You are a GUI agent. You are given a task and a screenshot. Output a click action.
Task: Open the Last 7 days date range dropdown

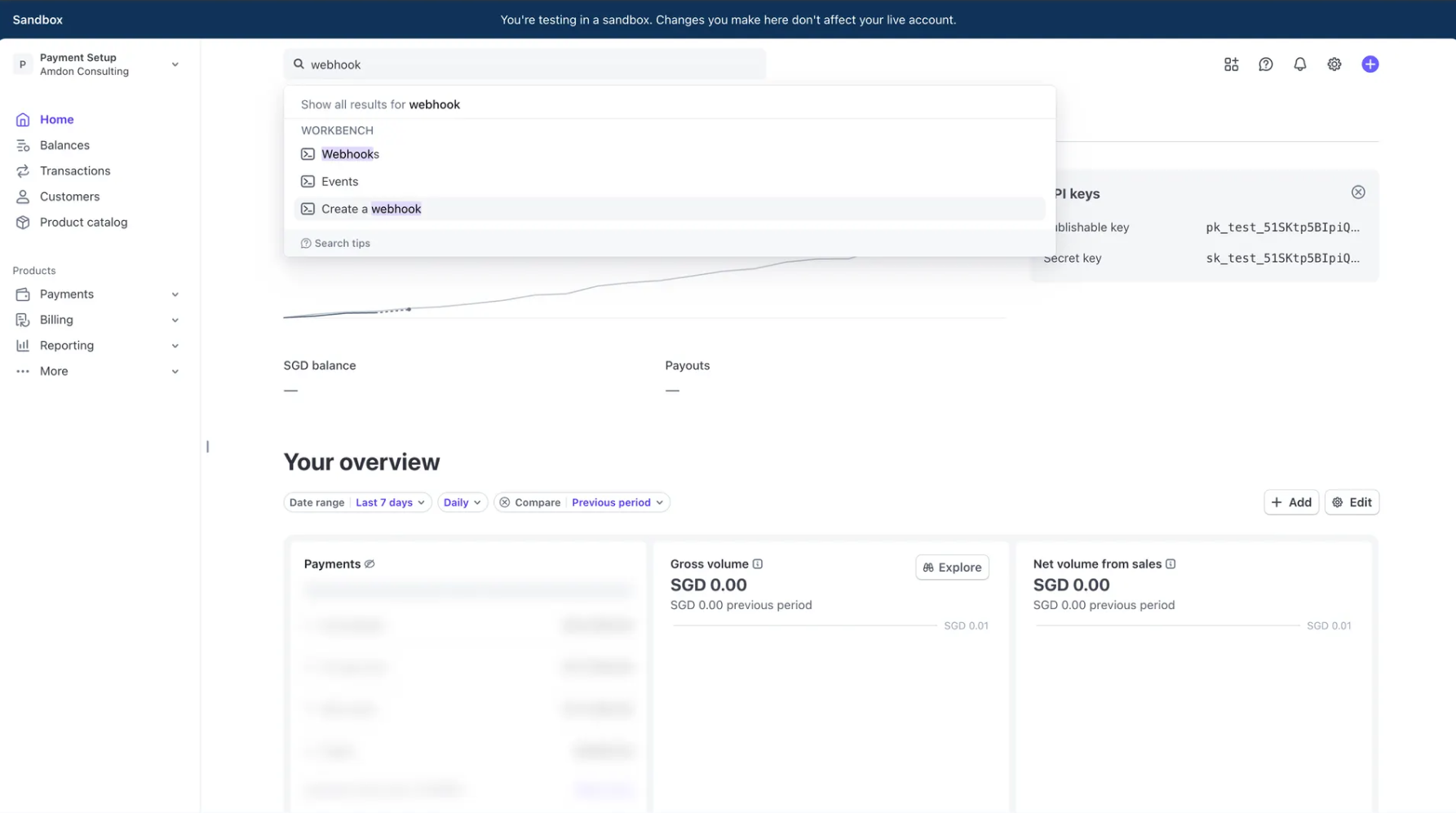(389, 501)
